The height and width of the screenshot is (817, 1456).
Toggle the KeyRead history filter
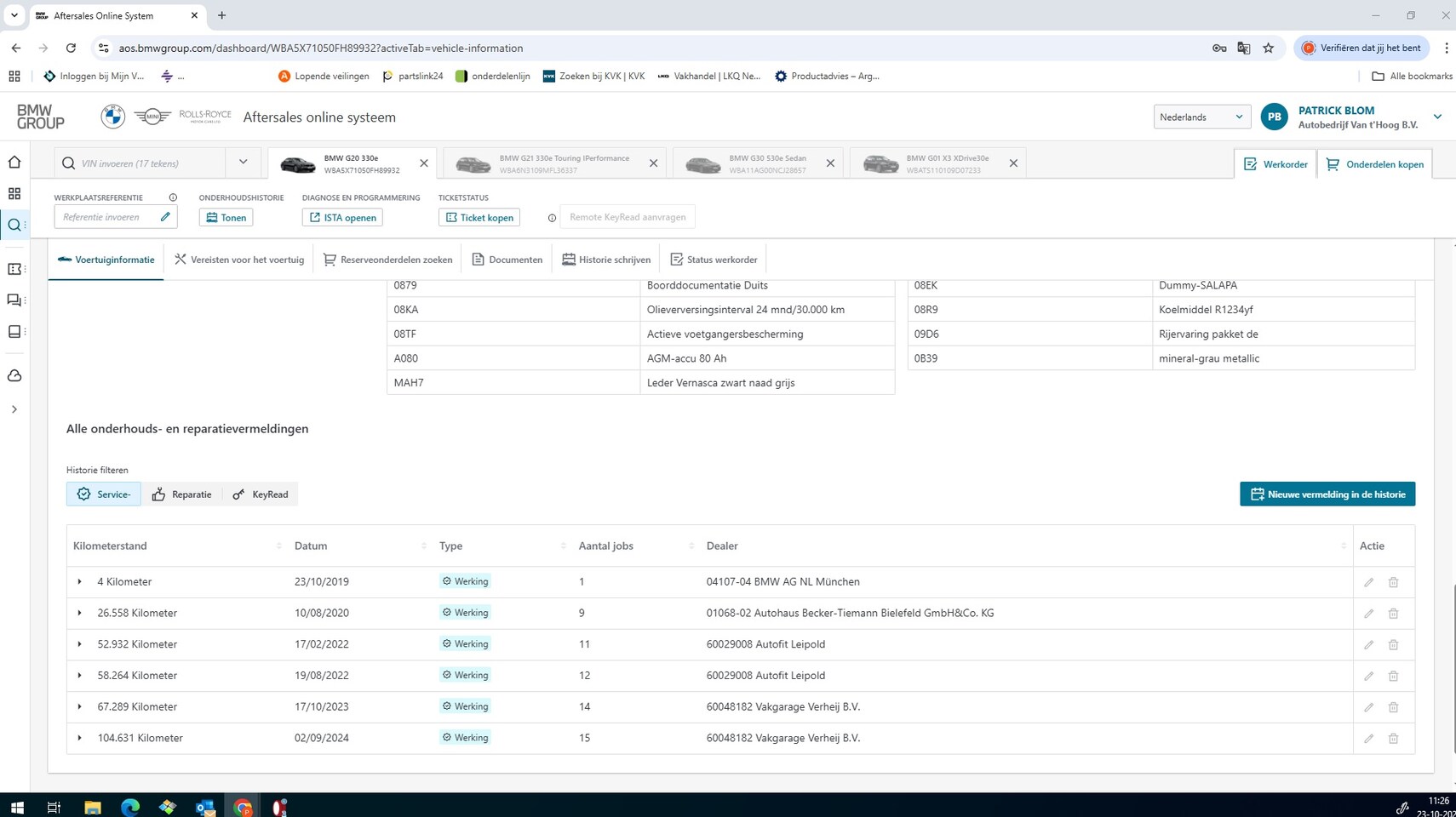click(261, 494)
